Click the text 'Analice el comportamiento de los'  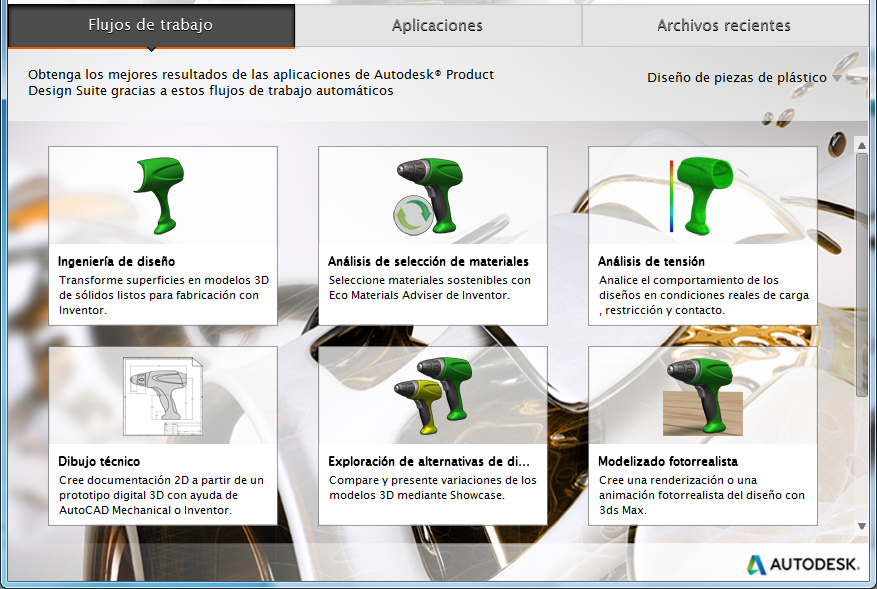point(689,280)
